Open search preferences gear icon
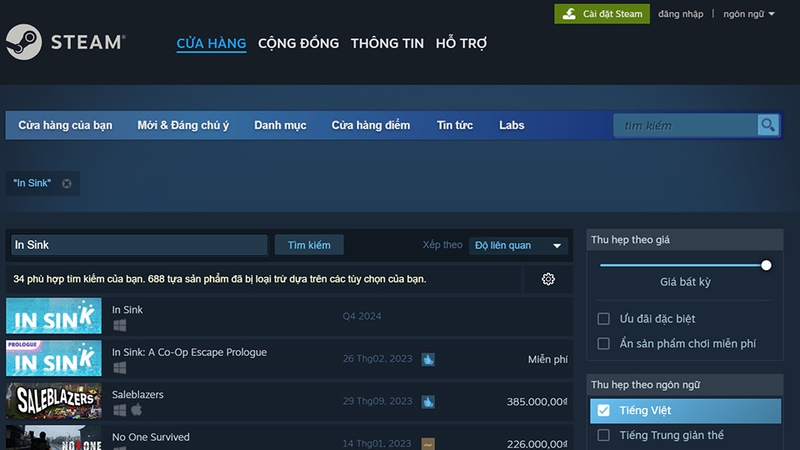 pos(548,279)
